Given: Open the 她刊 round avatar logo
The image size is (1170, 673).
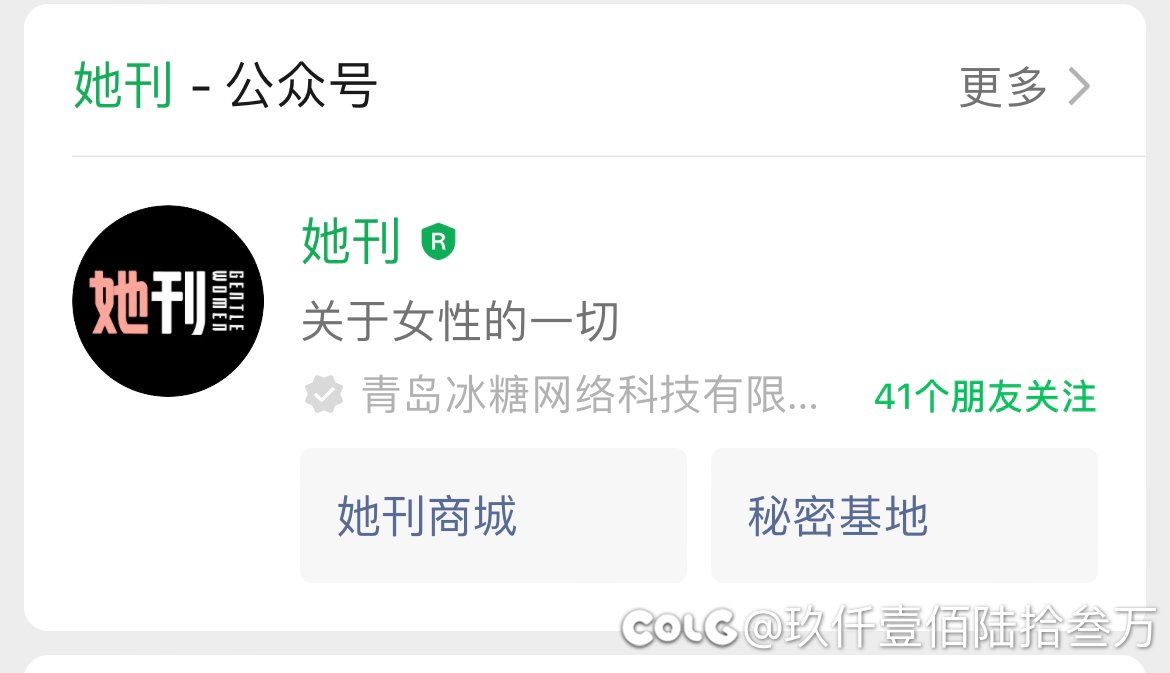Looking at the screenshot, I should pos(168,301).
